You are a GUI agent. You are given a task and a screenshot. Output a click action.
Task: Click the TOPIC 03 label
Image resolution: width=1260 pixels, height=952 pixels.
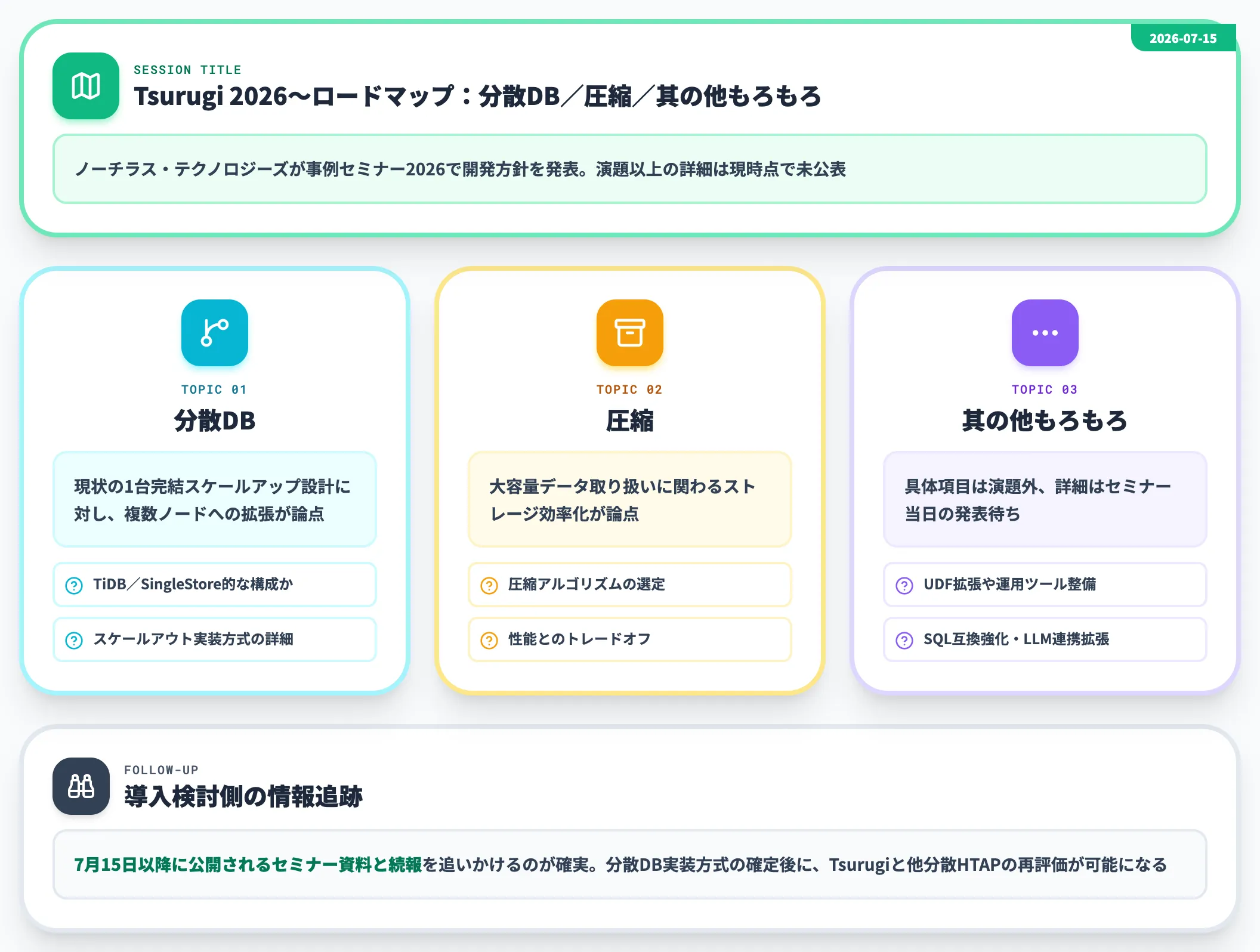click(x=1045, y=390)
